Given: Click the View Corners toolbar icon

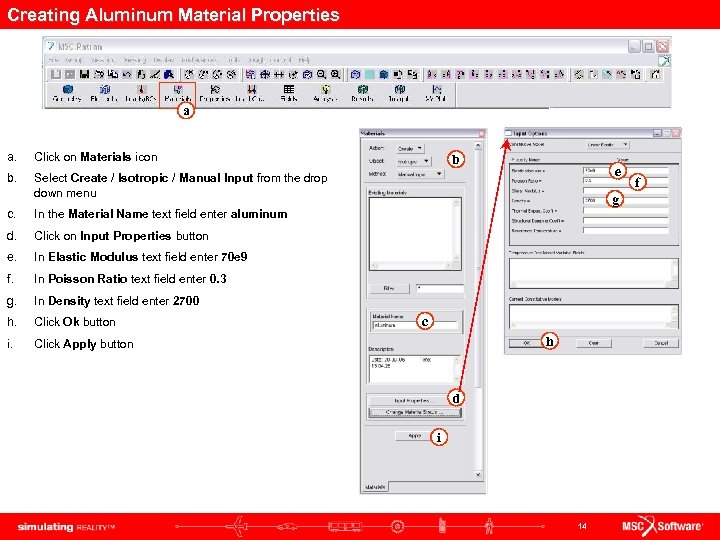Looking at the screenshot, I should click(x=250, y=74).
